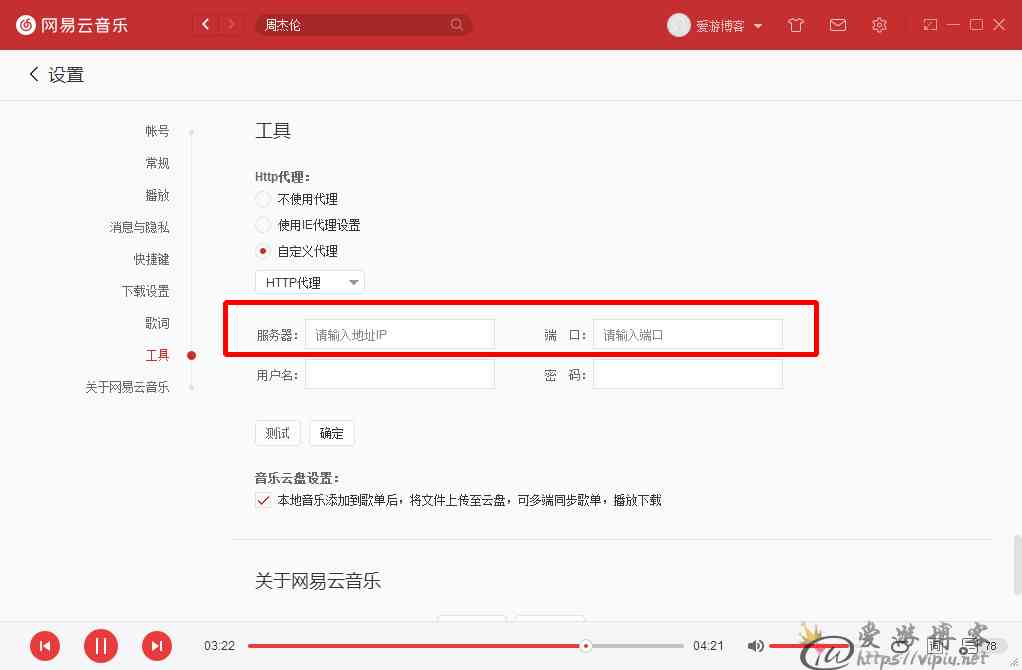
Task: Switch to mini mode icon
Action: (x=930, y=25)
